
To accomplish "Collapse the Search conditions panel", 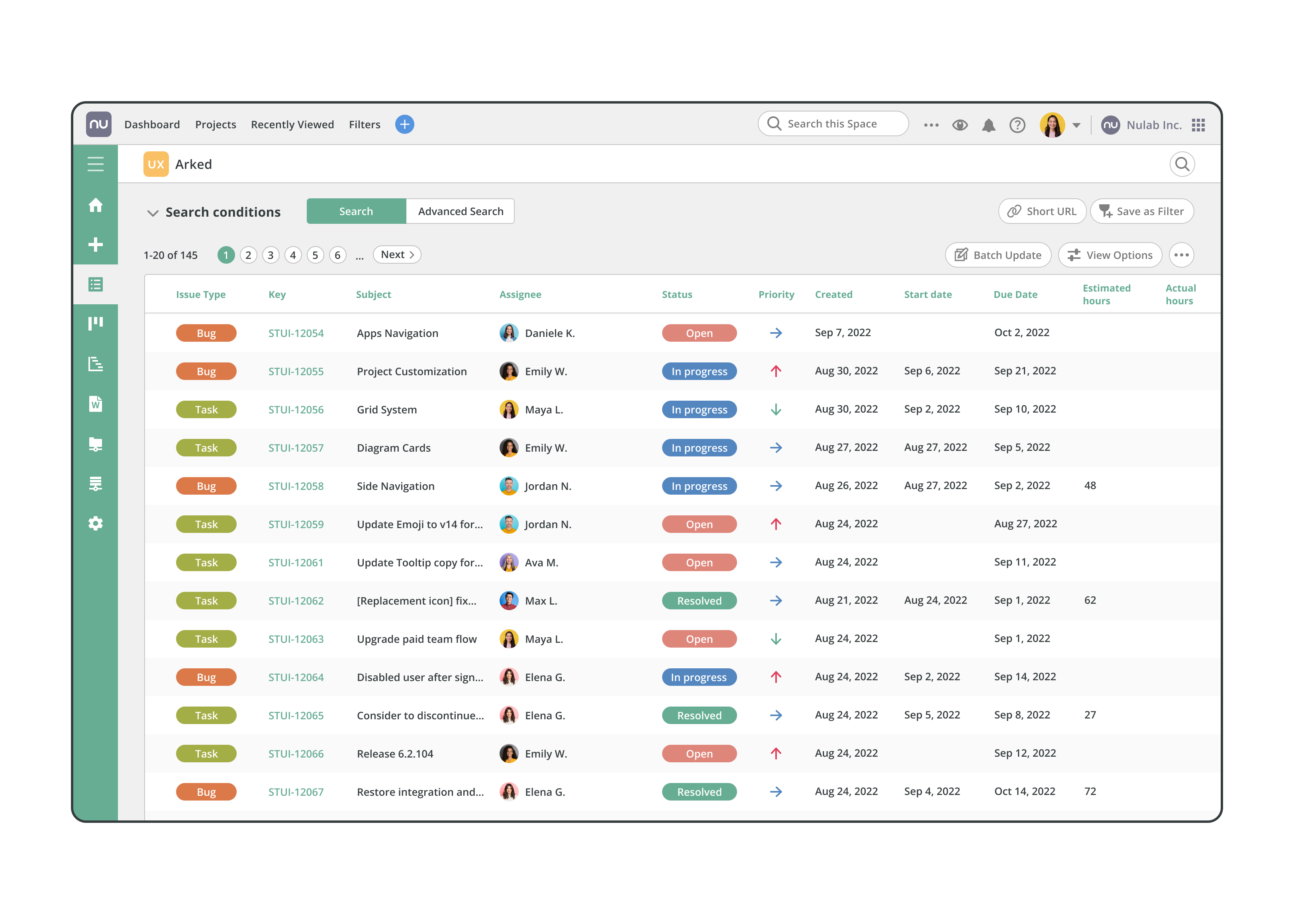I will click(153, 213).
